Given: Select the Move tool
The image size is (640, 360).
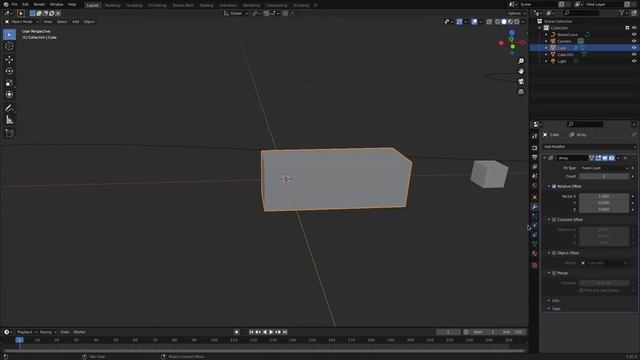Looking at the screenshot, I should click(9, 60).
